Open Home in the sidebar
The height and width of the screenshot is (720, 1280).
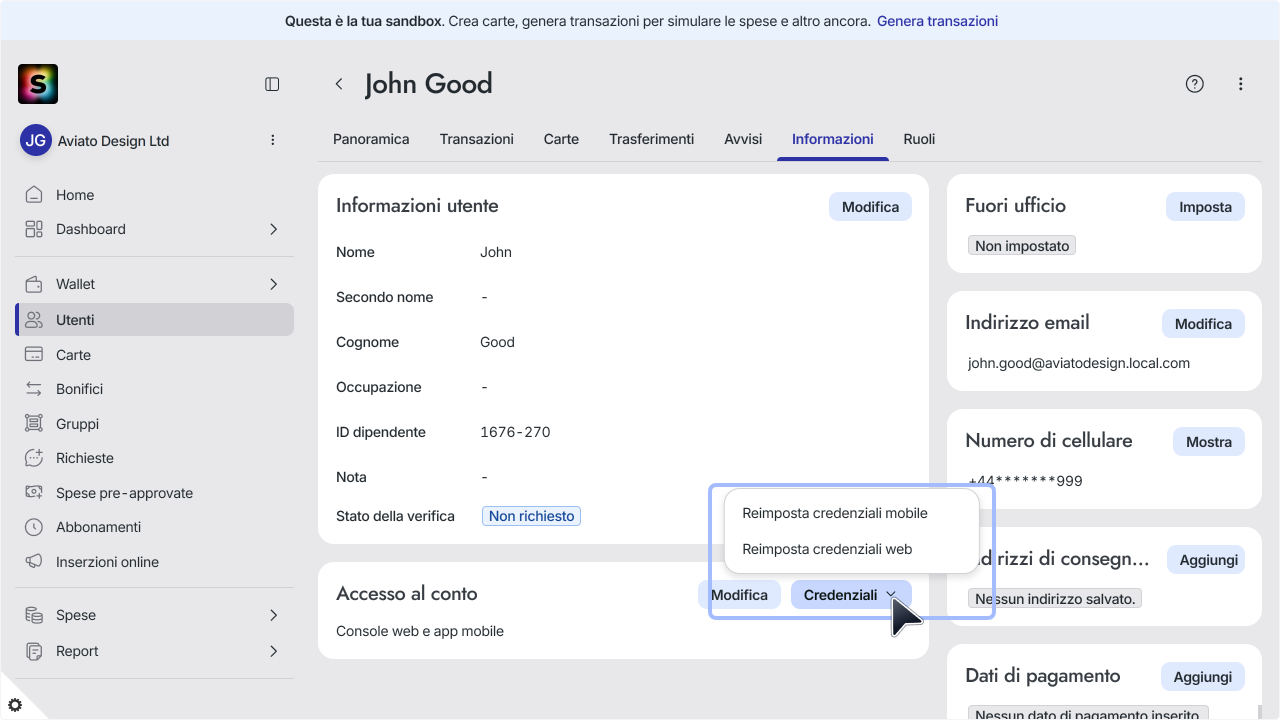tap(155, 195)
